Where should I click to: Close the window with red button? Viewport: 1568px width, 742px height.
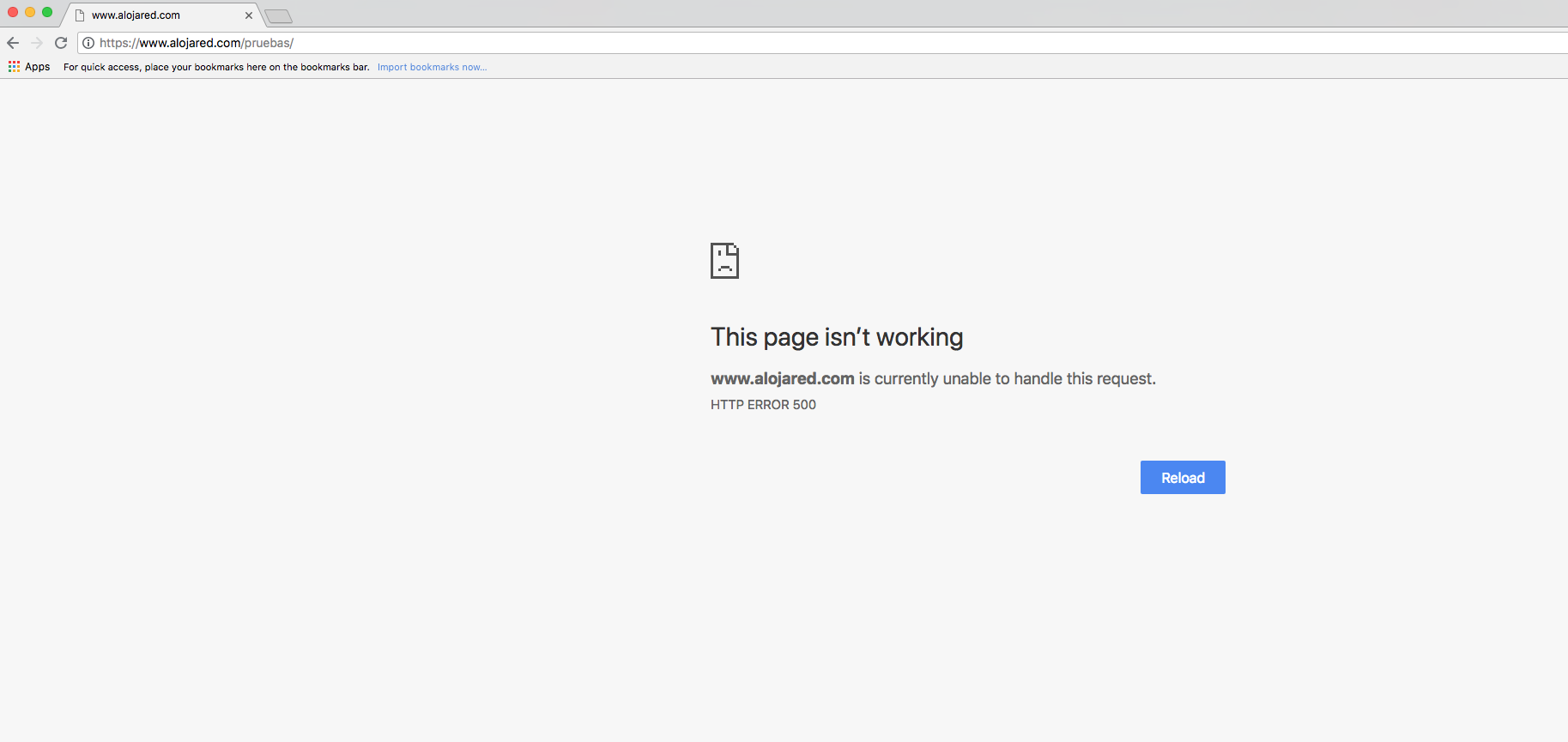point(13,12)
